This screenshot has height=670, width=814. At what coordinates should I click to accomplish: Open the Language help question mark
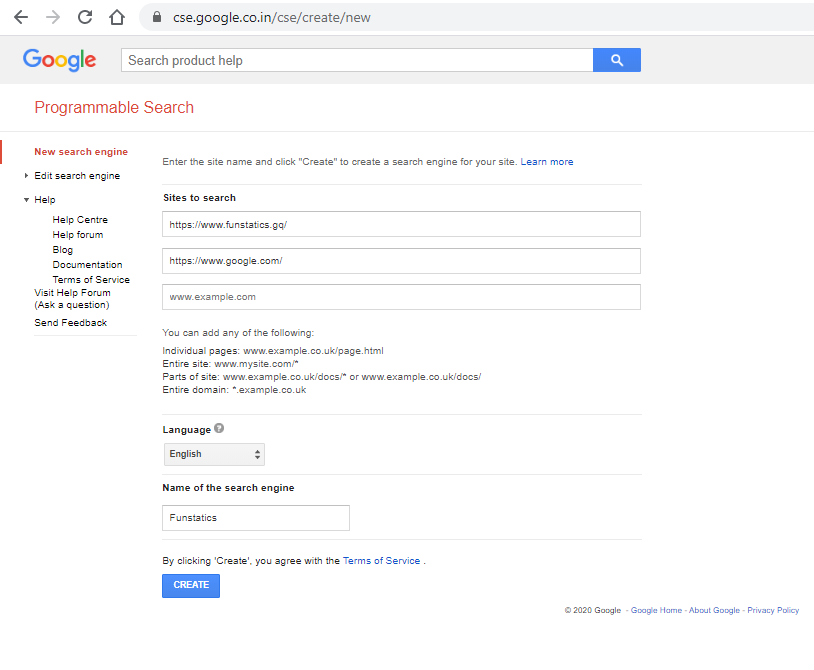coord(219,428)
